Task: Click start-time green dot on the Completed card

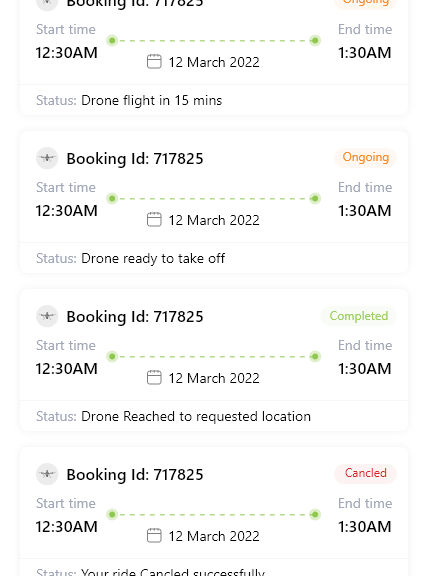Action: coord(112,356)
